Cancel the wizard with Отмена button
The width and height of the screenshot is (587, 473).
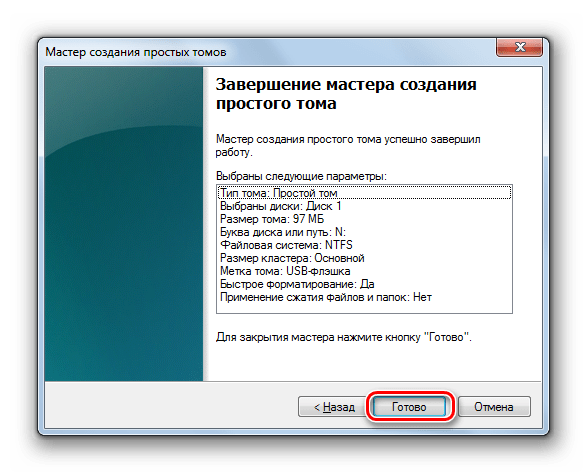pyautogui.click(x=494, y=407)
